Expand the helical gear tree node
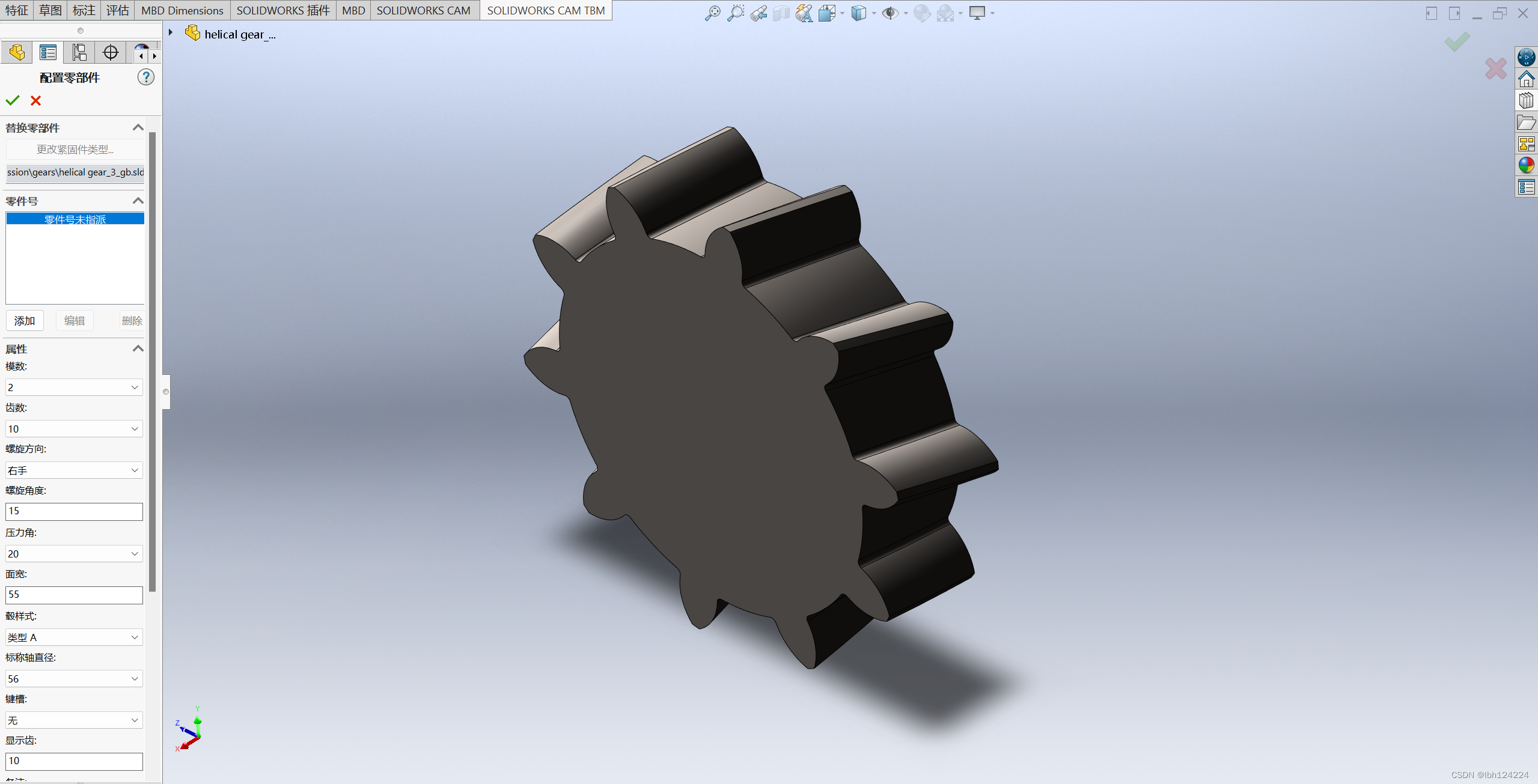Image resolution: width=1538 pixels, height=784 pixels. 171,33
